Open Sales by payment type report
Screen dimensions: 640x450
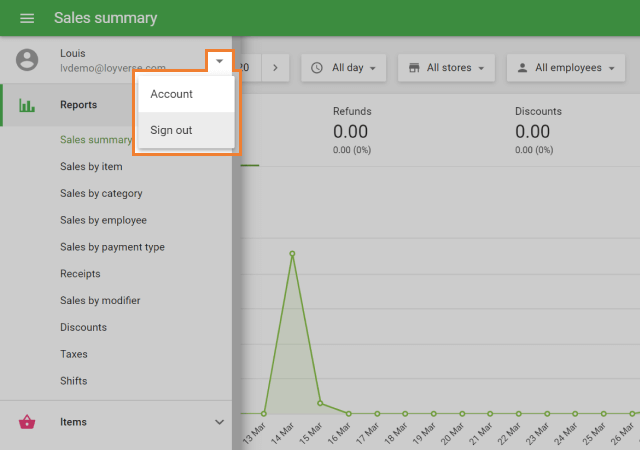pyautogui.click(x=112, y=247)
